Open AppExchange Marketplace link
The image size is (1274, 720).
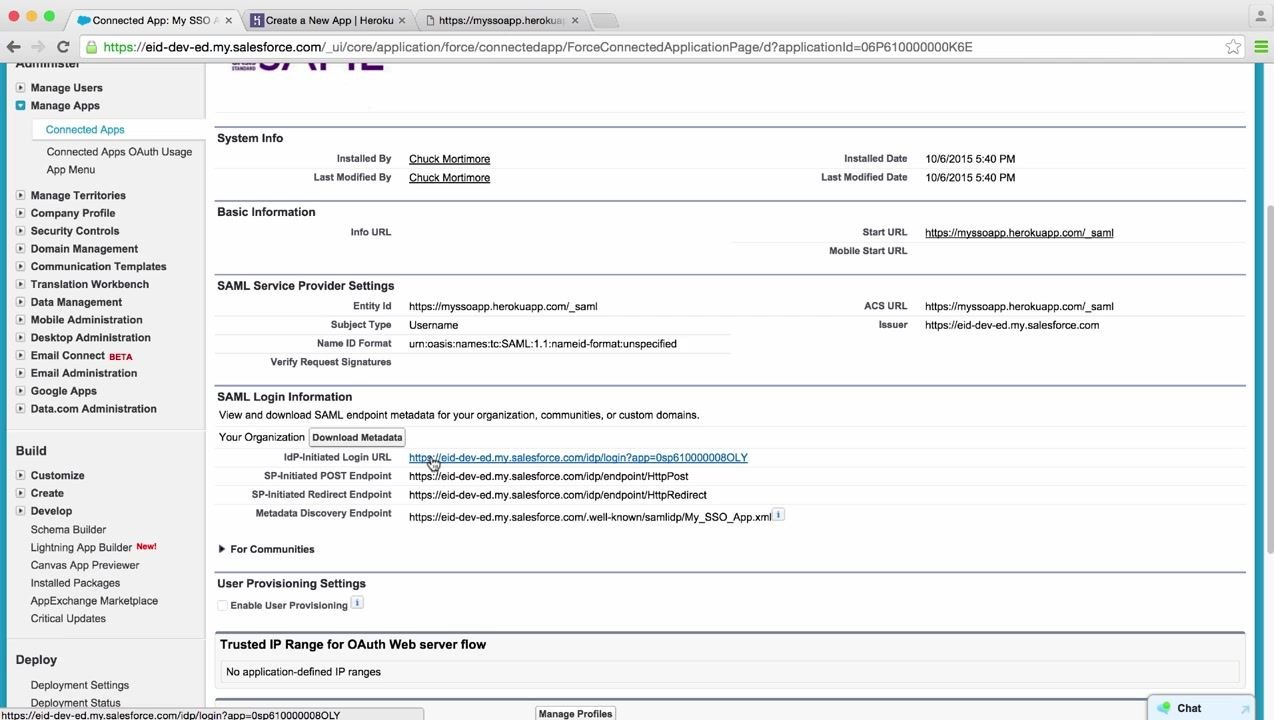coord(94,601)
